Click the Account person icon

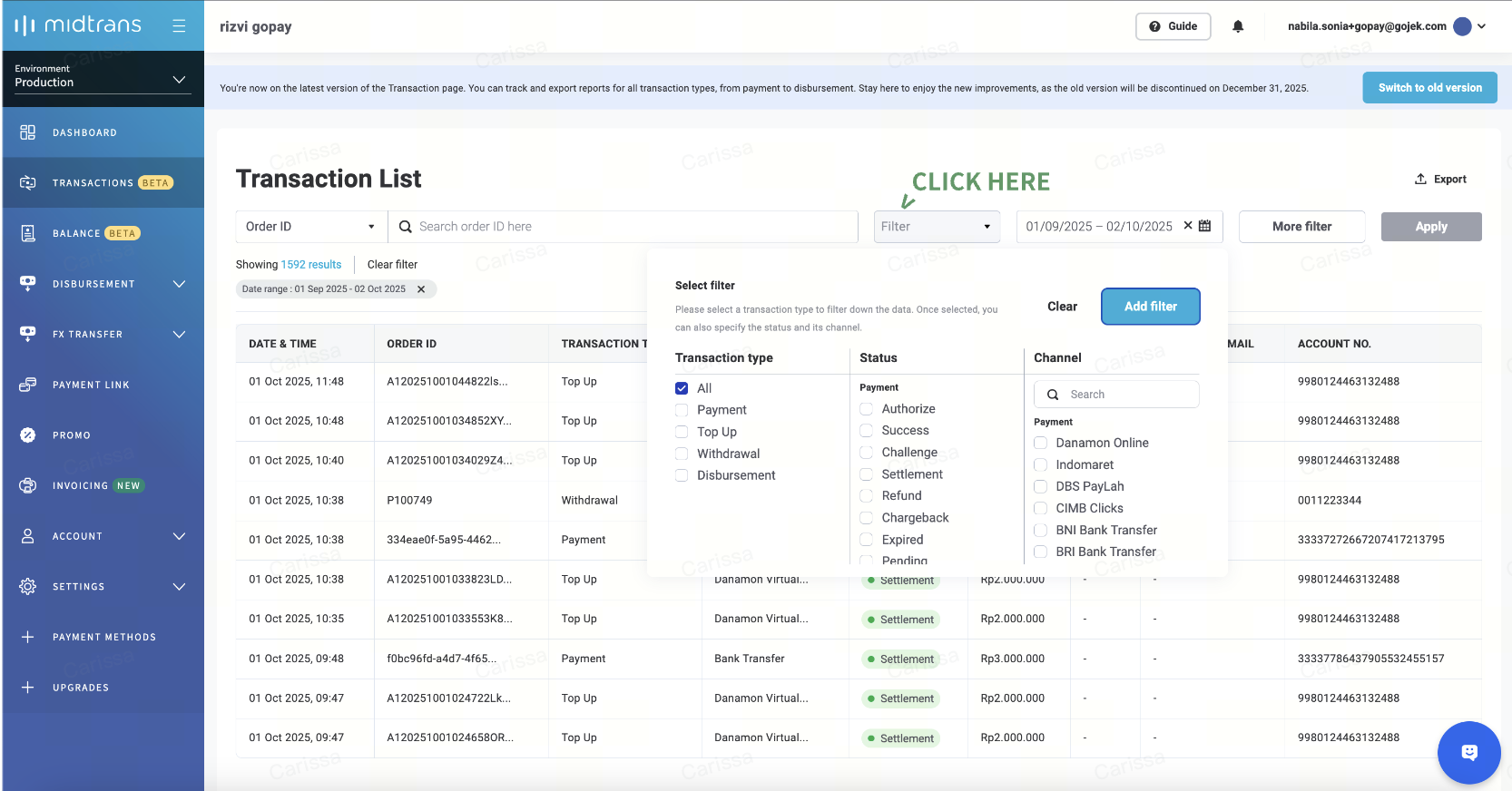[x=28, y=536]
